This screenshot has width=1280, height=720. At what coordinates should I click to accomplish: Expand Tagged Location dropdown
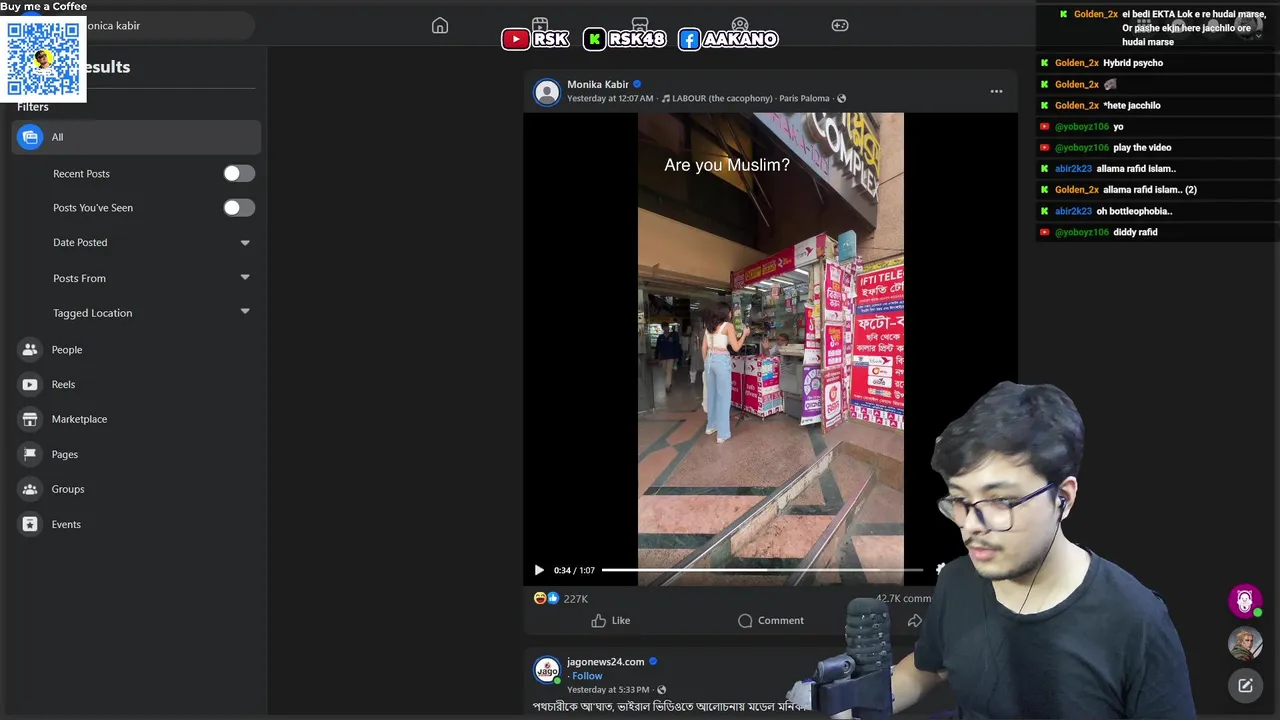point(245,312)
